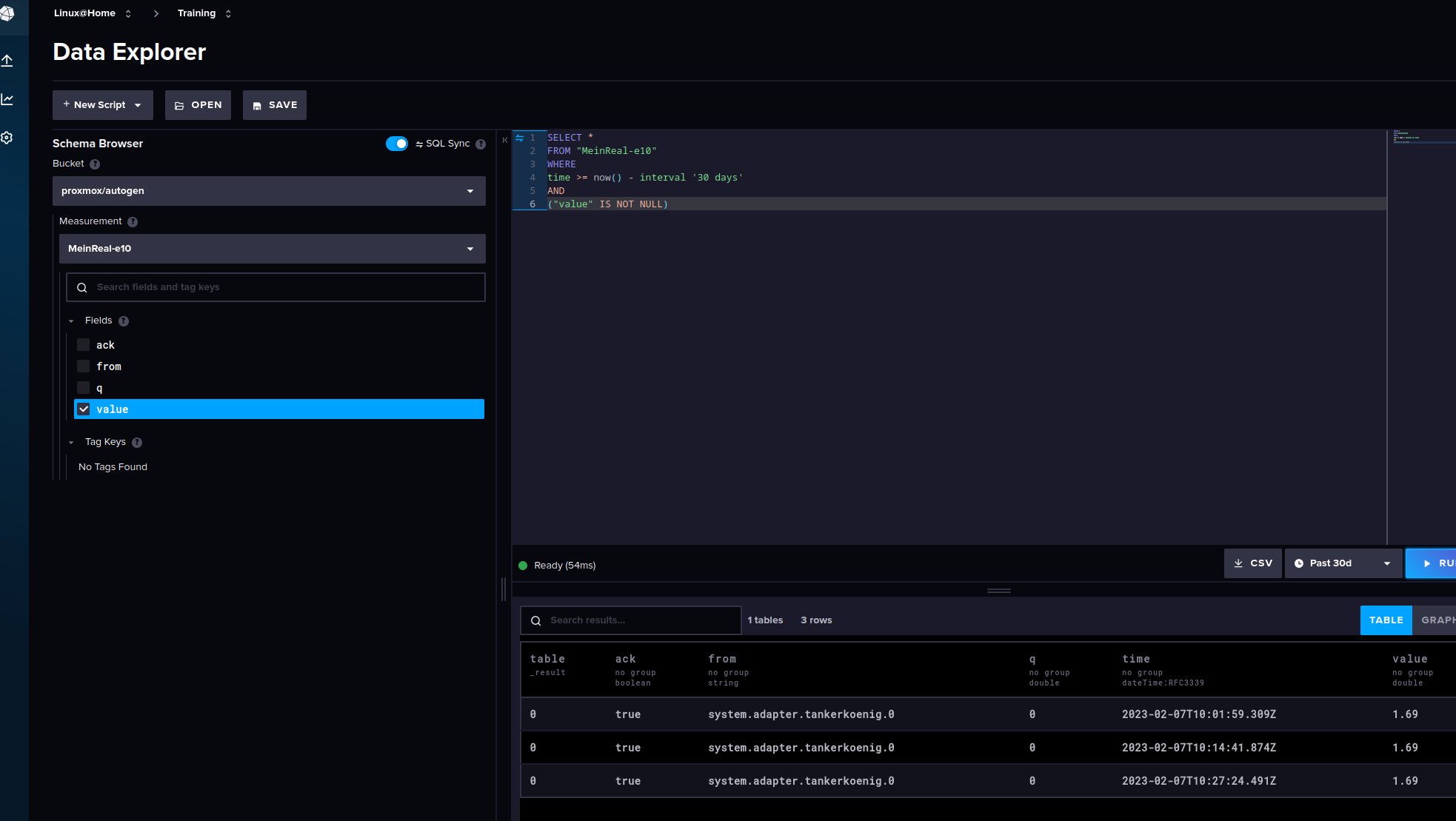Click the vertical panel divider handle
This screenshot has width=1456, height=821.
click(x=504, y=589)
